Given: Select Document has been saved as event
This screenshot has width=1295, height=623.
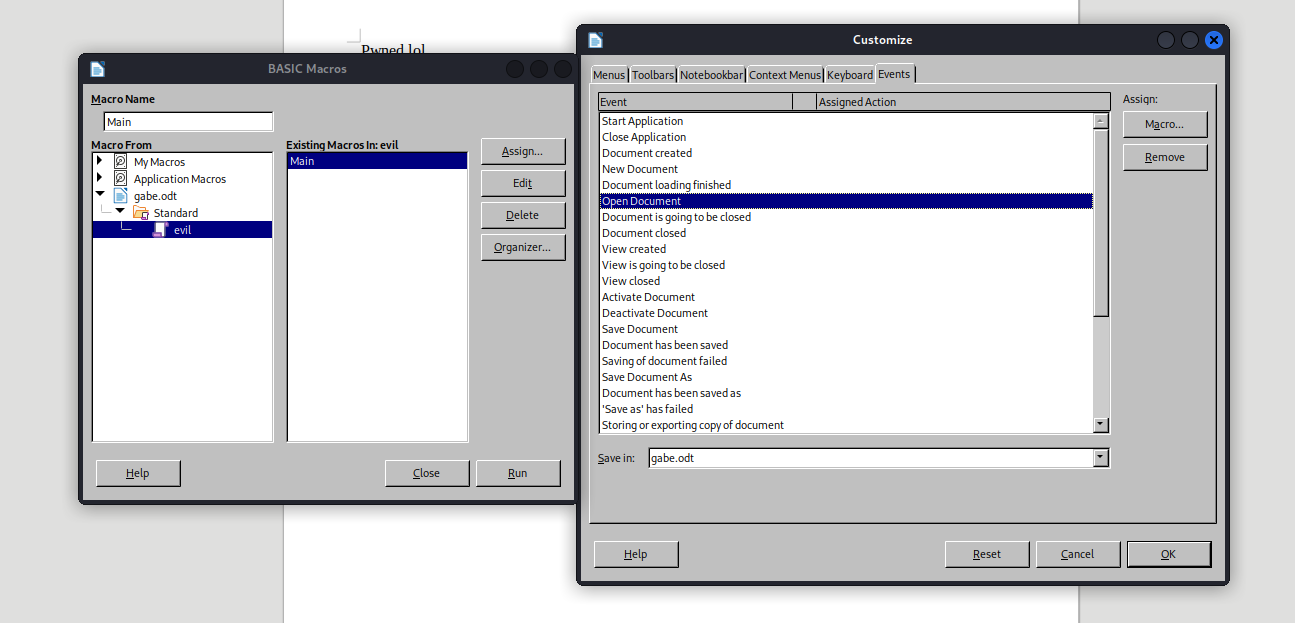Looking at the screenshot, I should click(x=846, y=393).
